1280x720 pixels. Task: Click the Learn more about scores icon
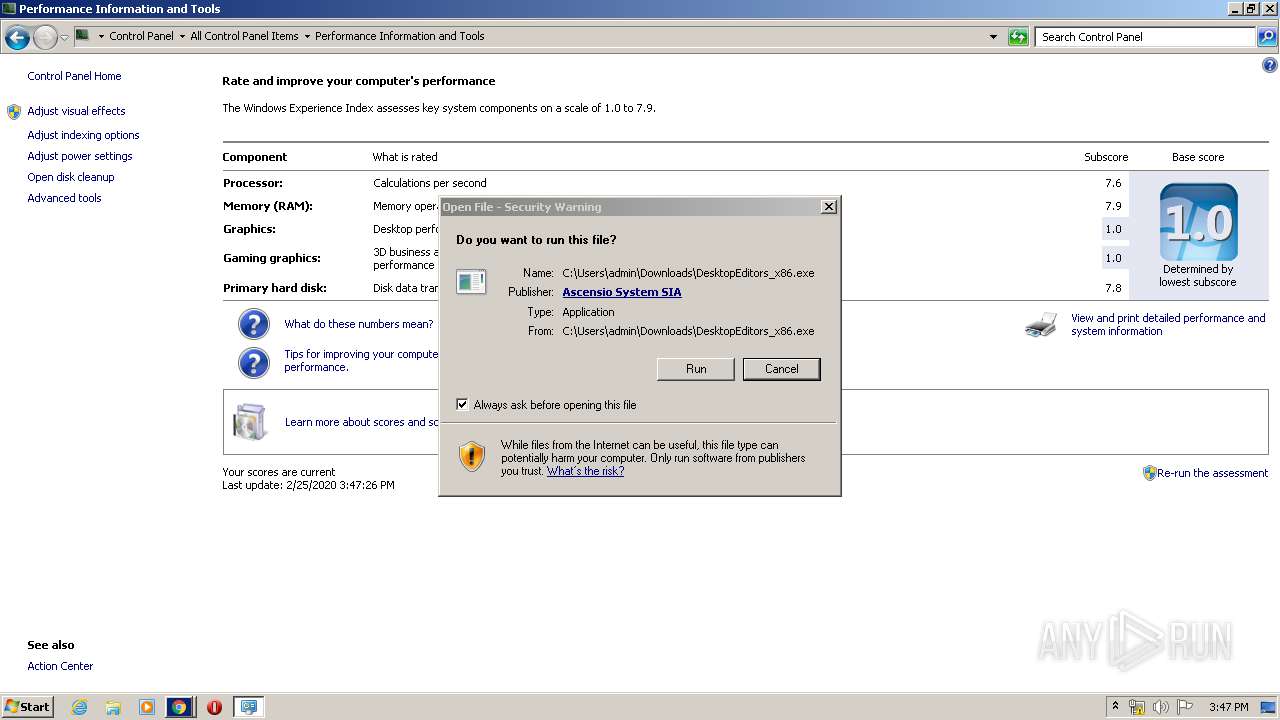click(250, 422)
